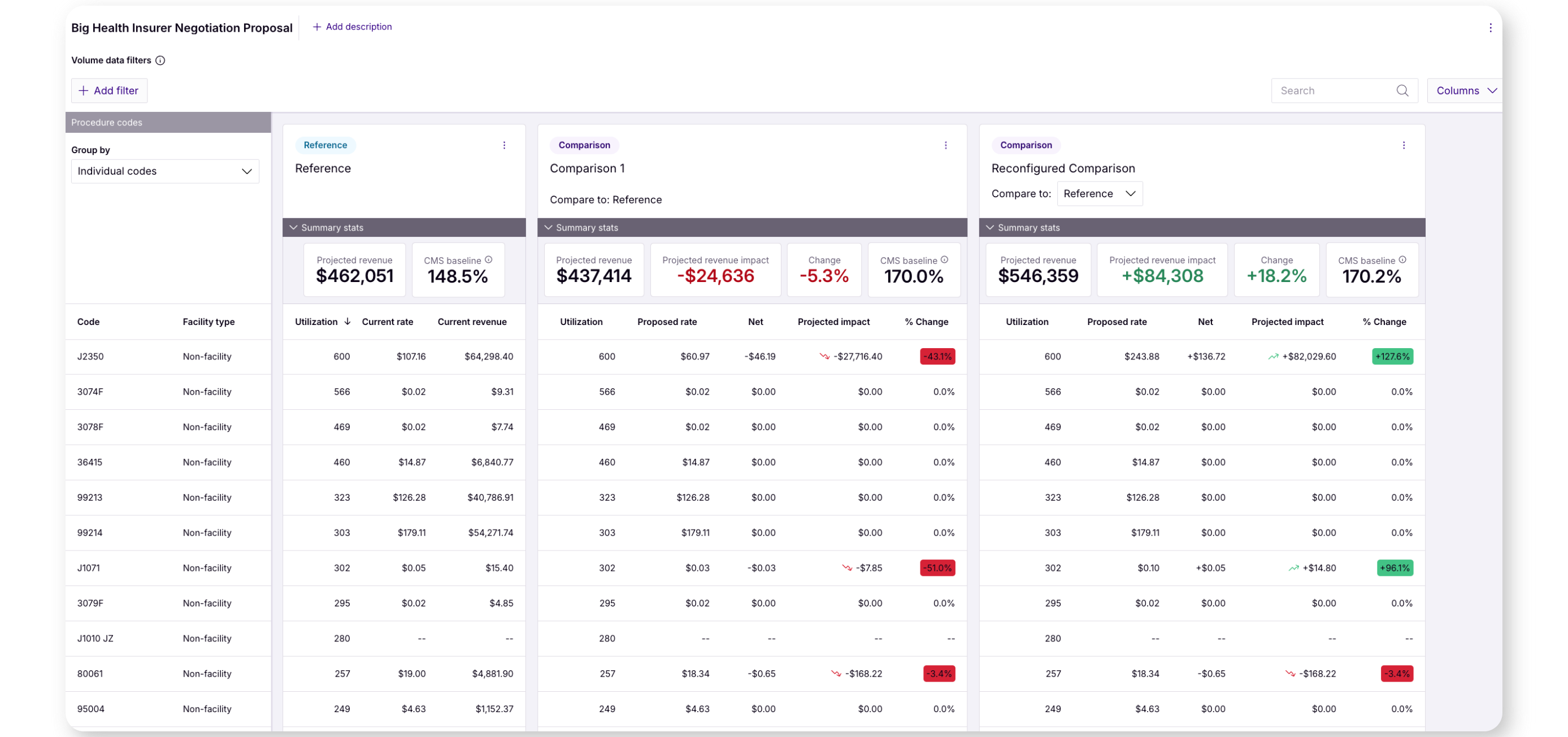Click the Code column header
The height and width of the screenshot is (737, 1568).
[88, 321]
